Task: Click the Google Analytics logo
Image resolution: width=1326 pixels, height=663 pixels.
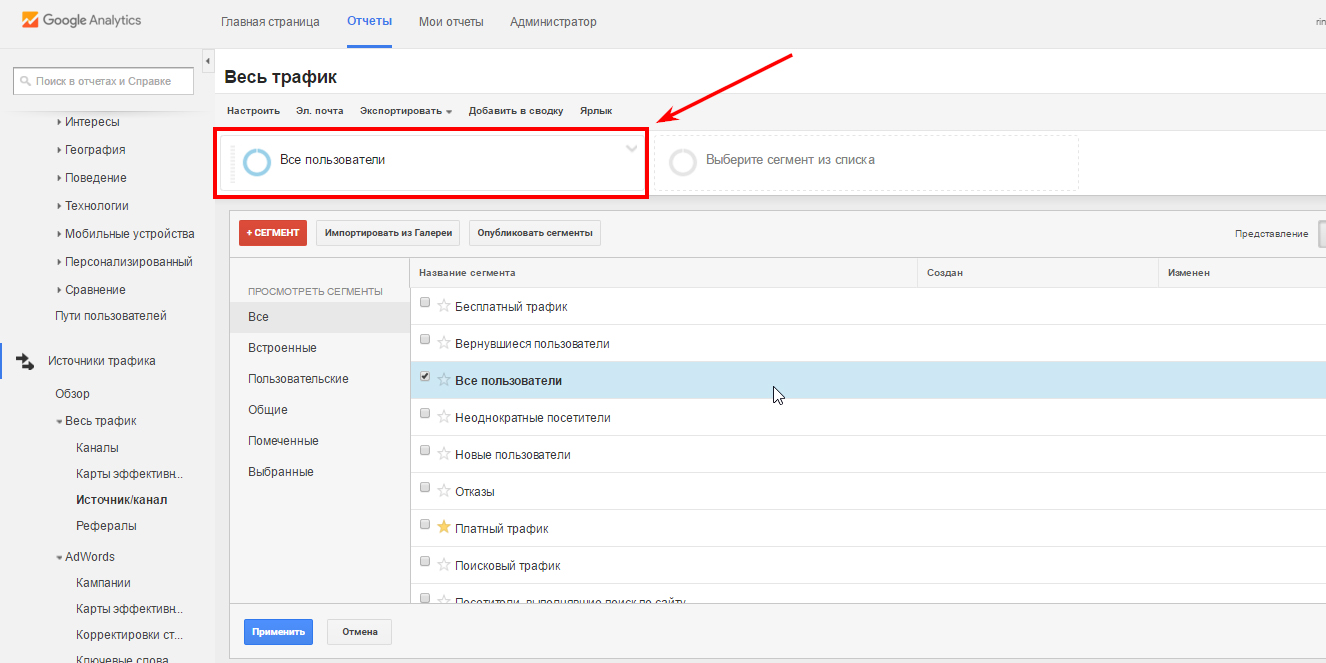Action: click(x=81, y=20)
